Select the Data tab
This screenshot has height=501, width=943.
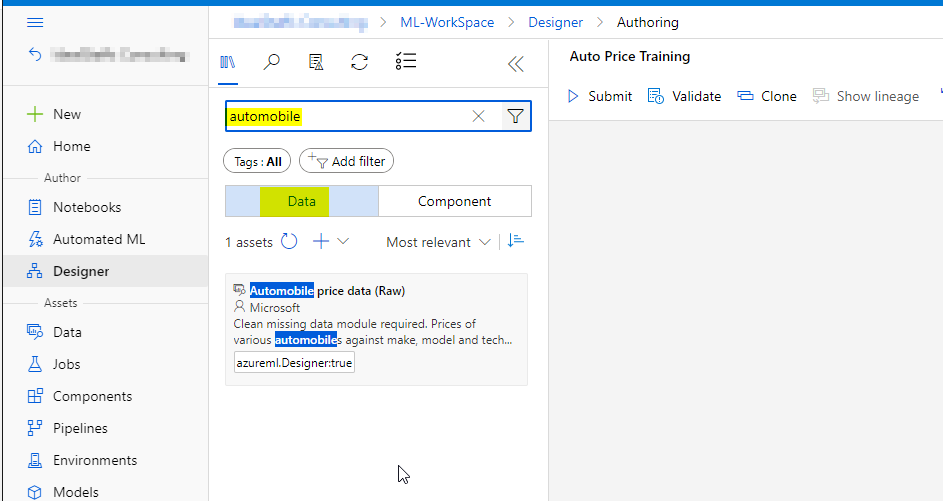point(301,201)
